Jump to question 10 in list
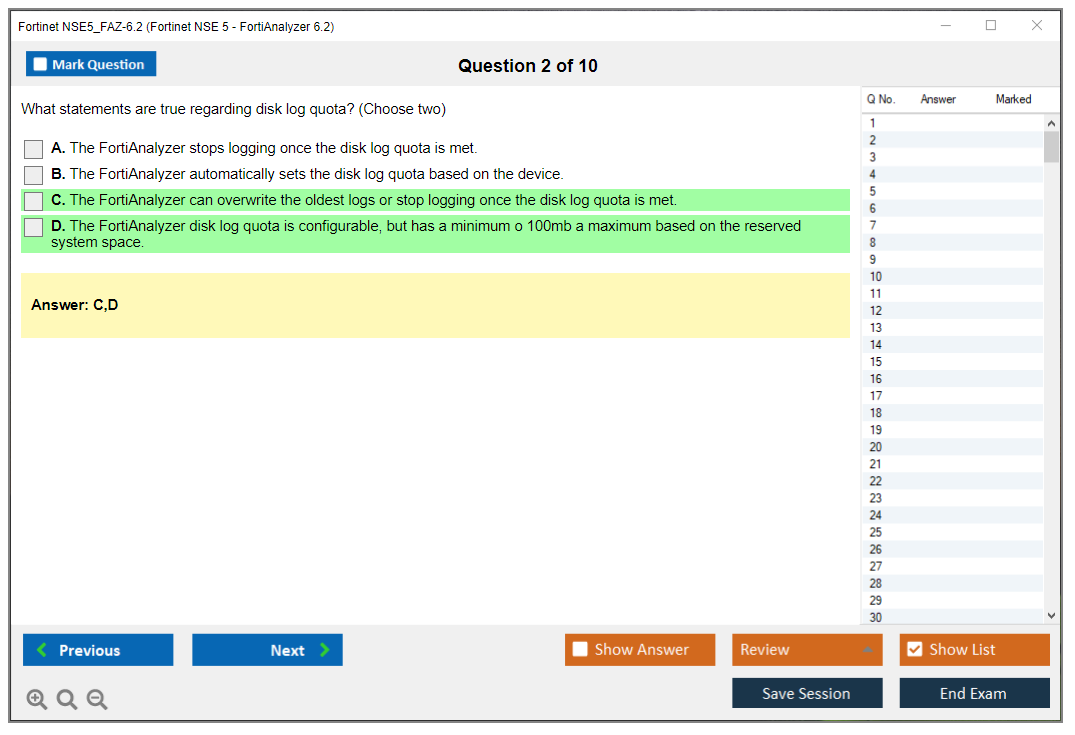1075x735 pixels. (876, 277)
